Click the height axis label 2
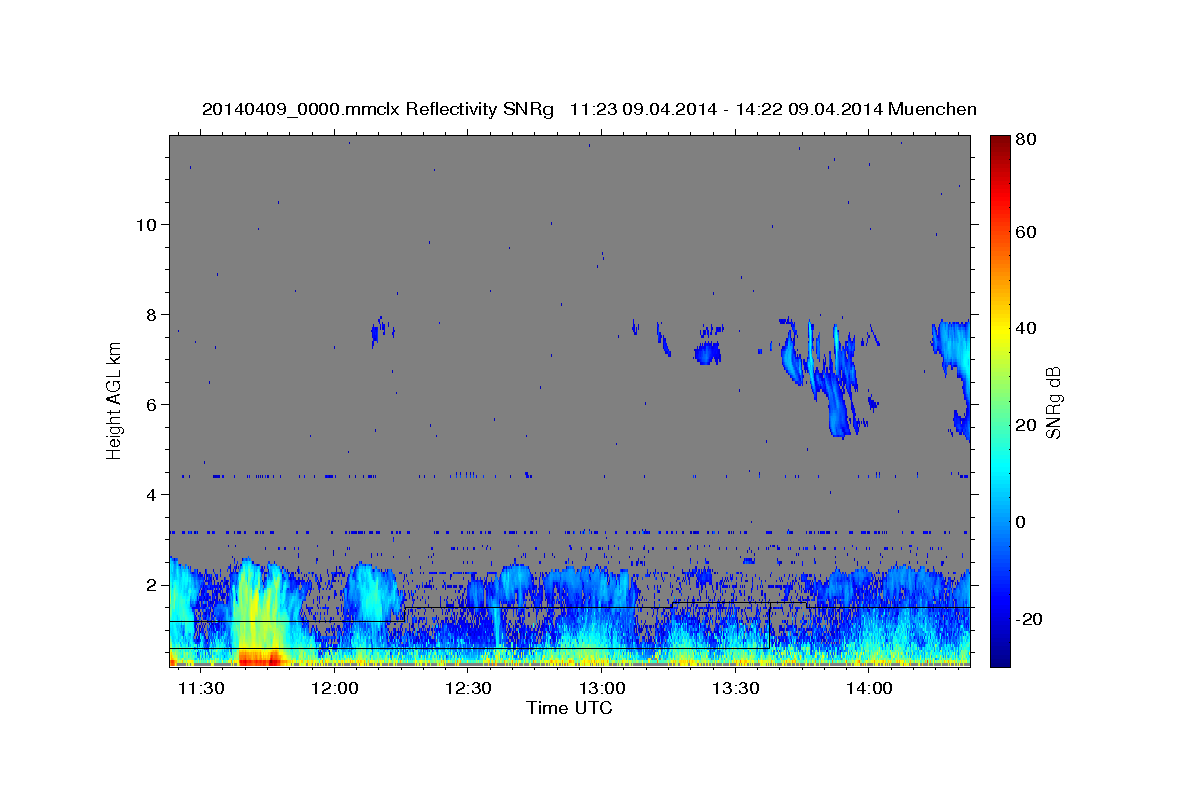 [151, 584]
